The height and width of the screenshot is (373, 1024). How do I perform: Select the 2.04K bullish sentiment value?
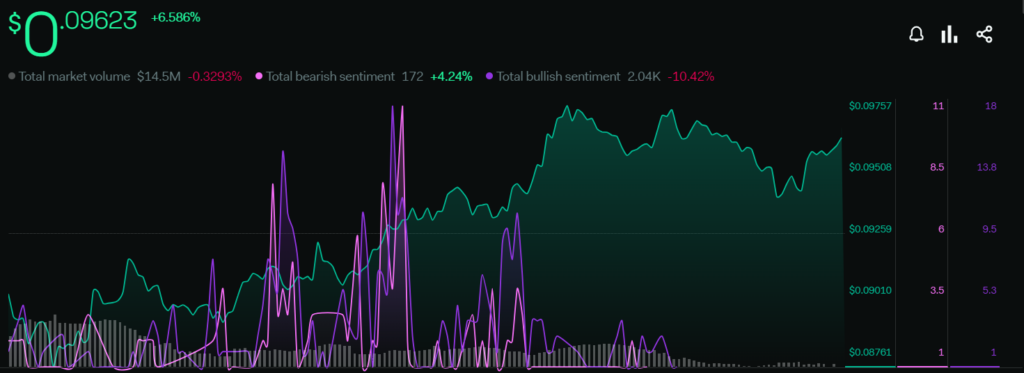[644, 76]
